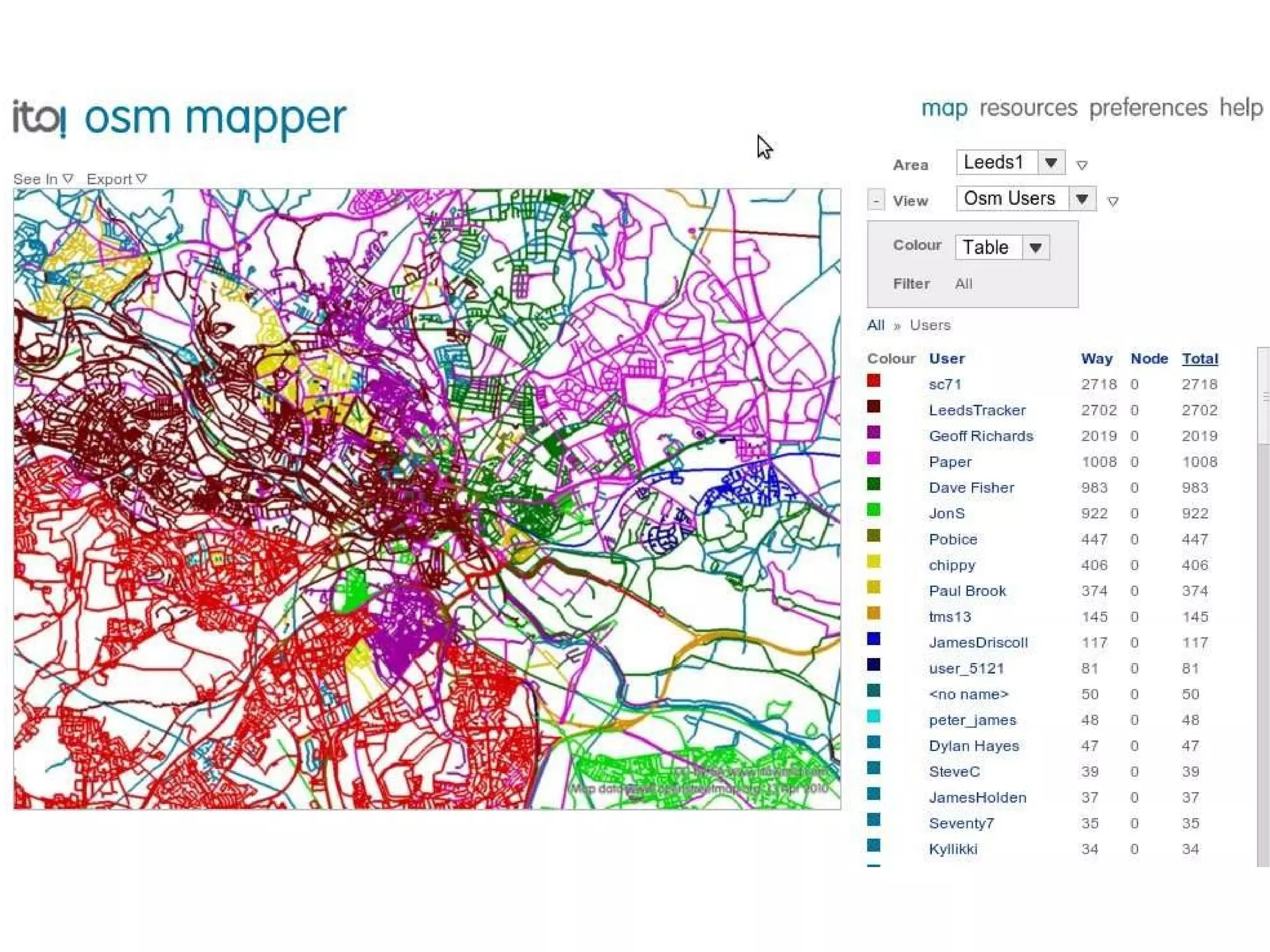This screenshot has height=952, width=1270.
Task: Open the help page
Action: [x=1241, y=108]
